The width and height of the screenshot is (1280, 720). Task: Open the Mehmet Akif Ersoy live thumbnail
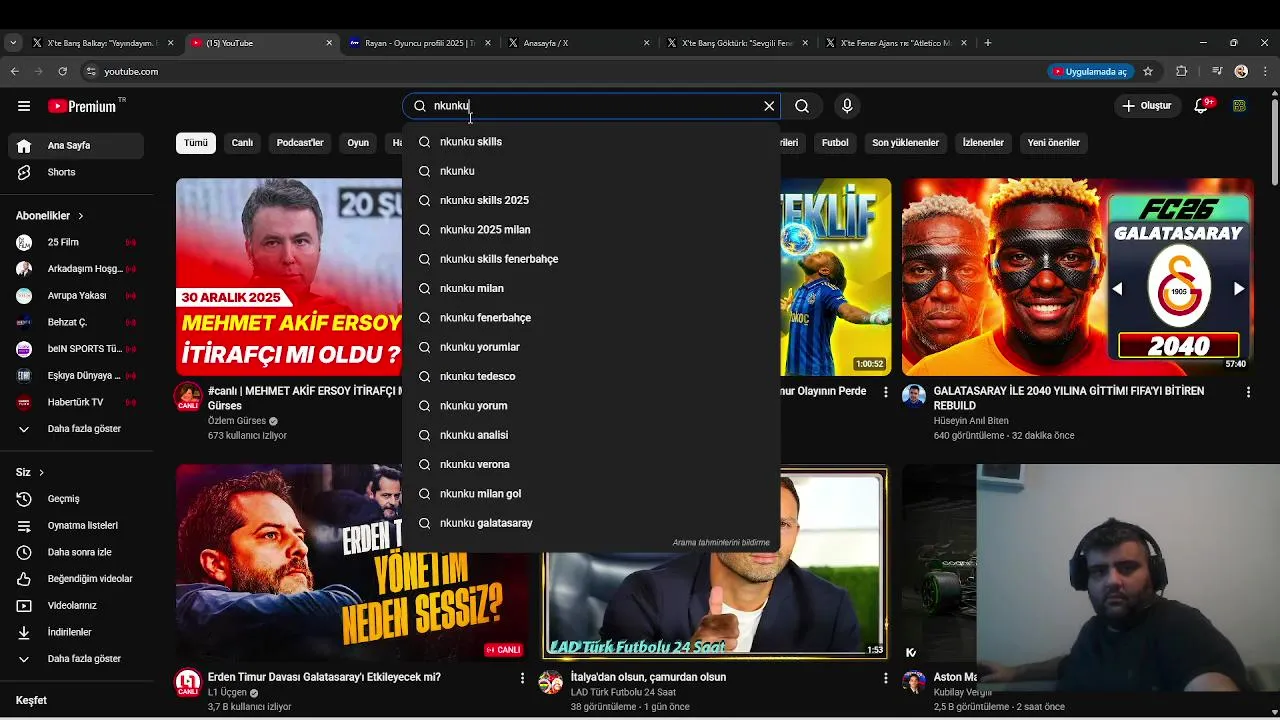[x=289, y=277]
